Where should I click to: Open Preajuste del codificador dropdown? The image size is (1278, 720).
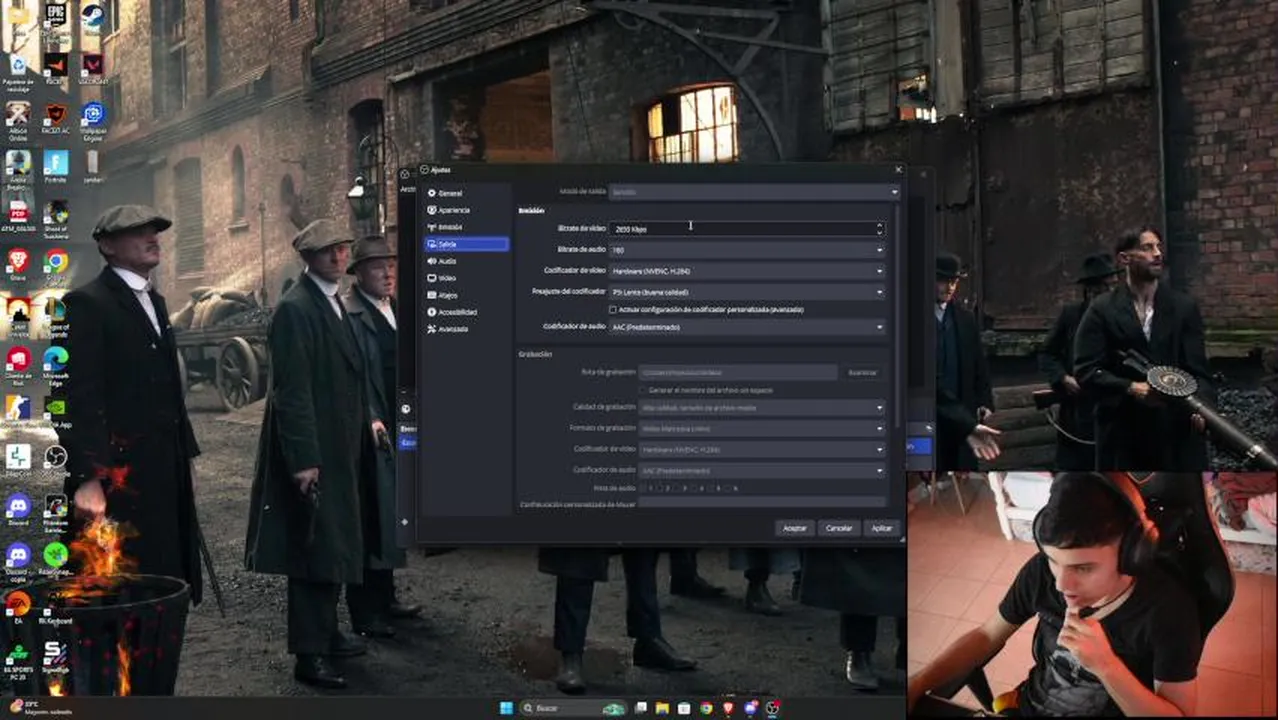tap(747, 292)
